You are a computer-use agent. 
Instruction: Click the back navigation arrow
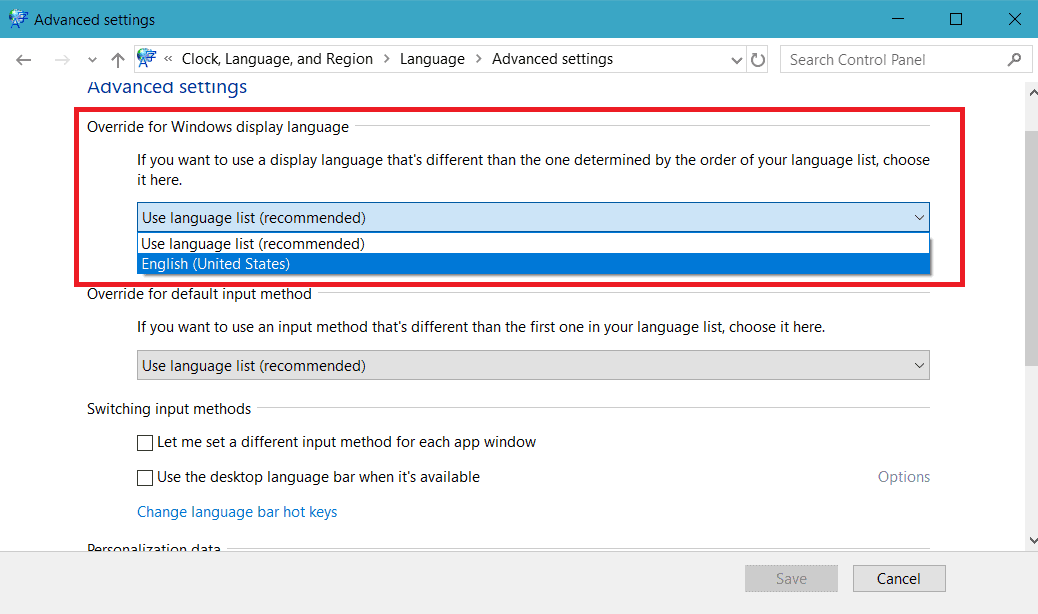point(23,59)
